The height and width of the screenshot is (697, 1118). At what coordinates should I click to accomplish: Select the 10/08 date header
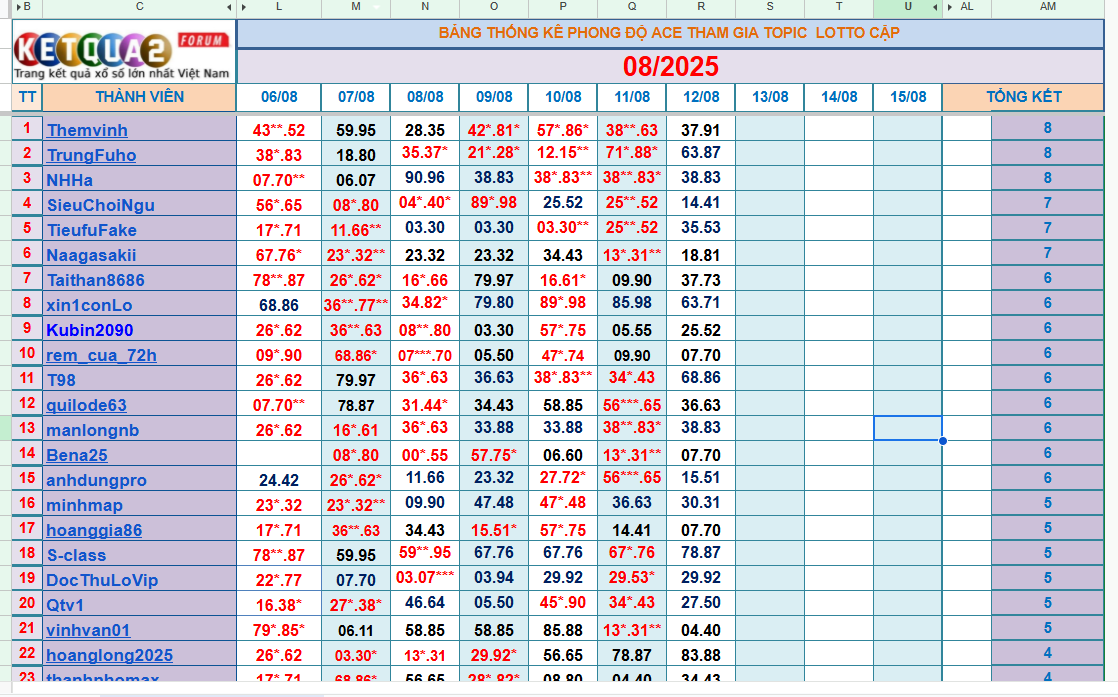[x=563, y=97]
